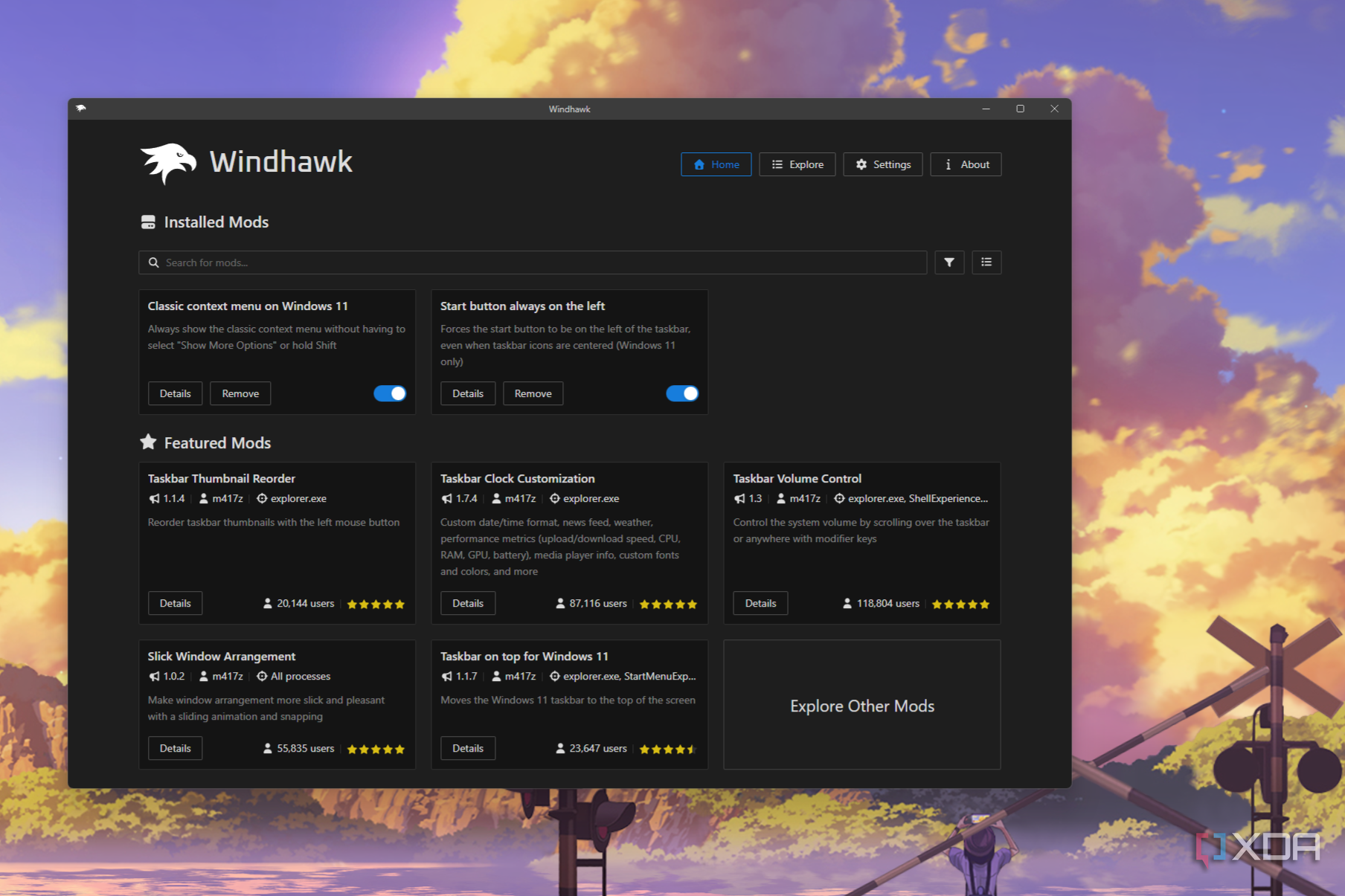The width and height of the screenshot is (1345, 896).
Task: Click Taskbar Thumbnail Reorder star rating
Action: (x=376, y=604)
